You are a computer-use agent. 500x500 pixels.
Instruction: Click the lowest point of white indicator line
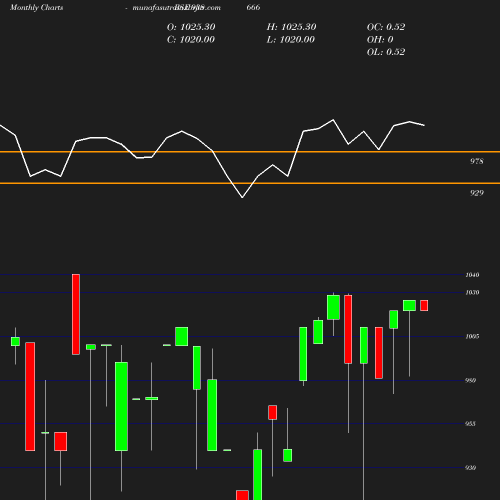(242, 197)
